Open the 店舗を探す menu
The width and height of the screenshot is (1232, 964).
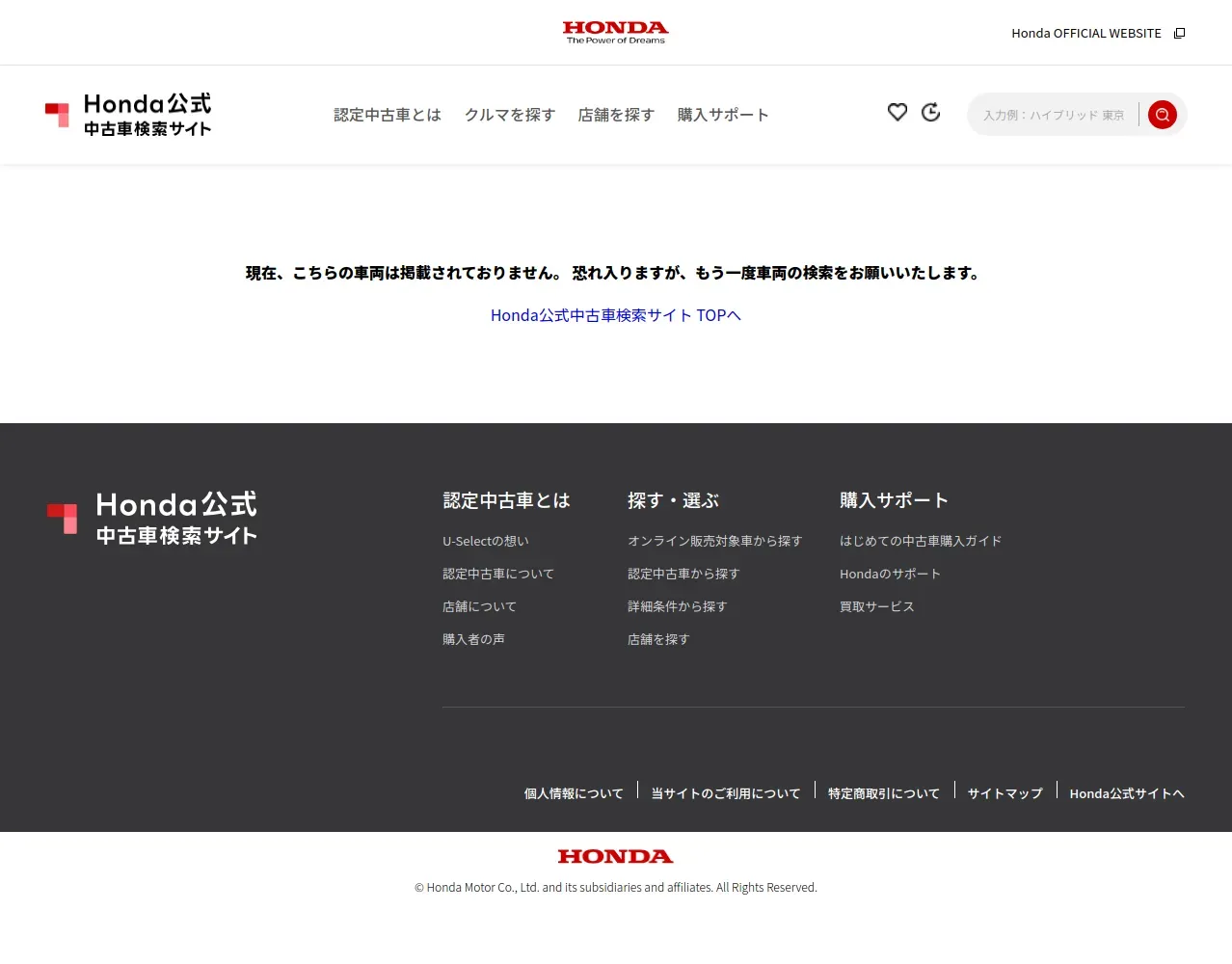coord(616,115)
